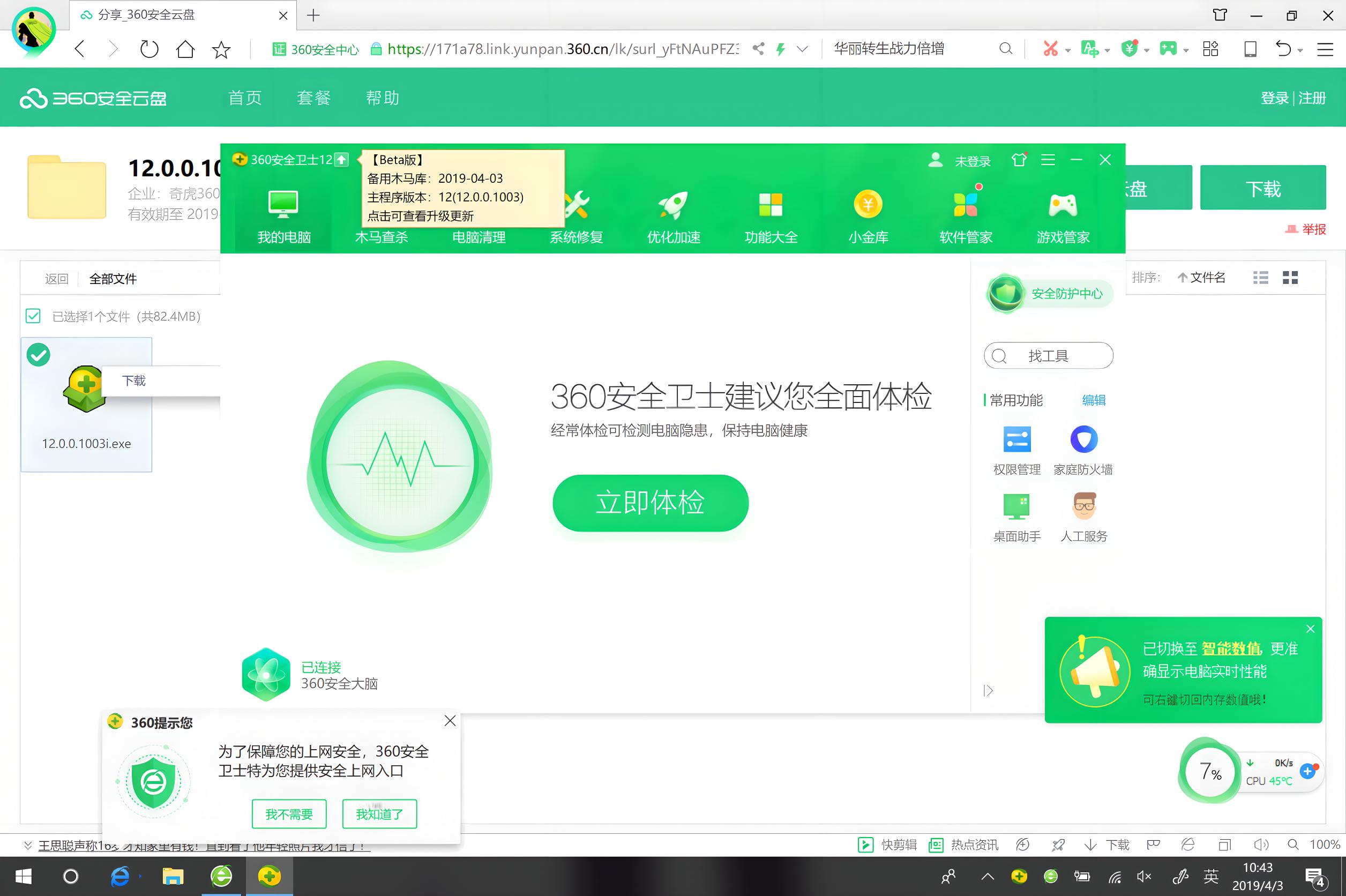
Task: Open browser undo closed-tab dropdown arrow
Action: pyautogui.click(x=1300, y=50)
